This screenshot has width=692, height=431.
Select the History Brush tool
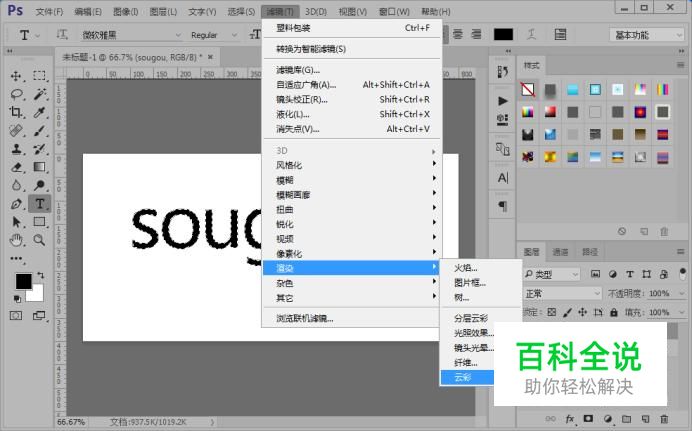39,149
